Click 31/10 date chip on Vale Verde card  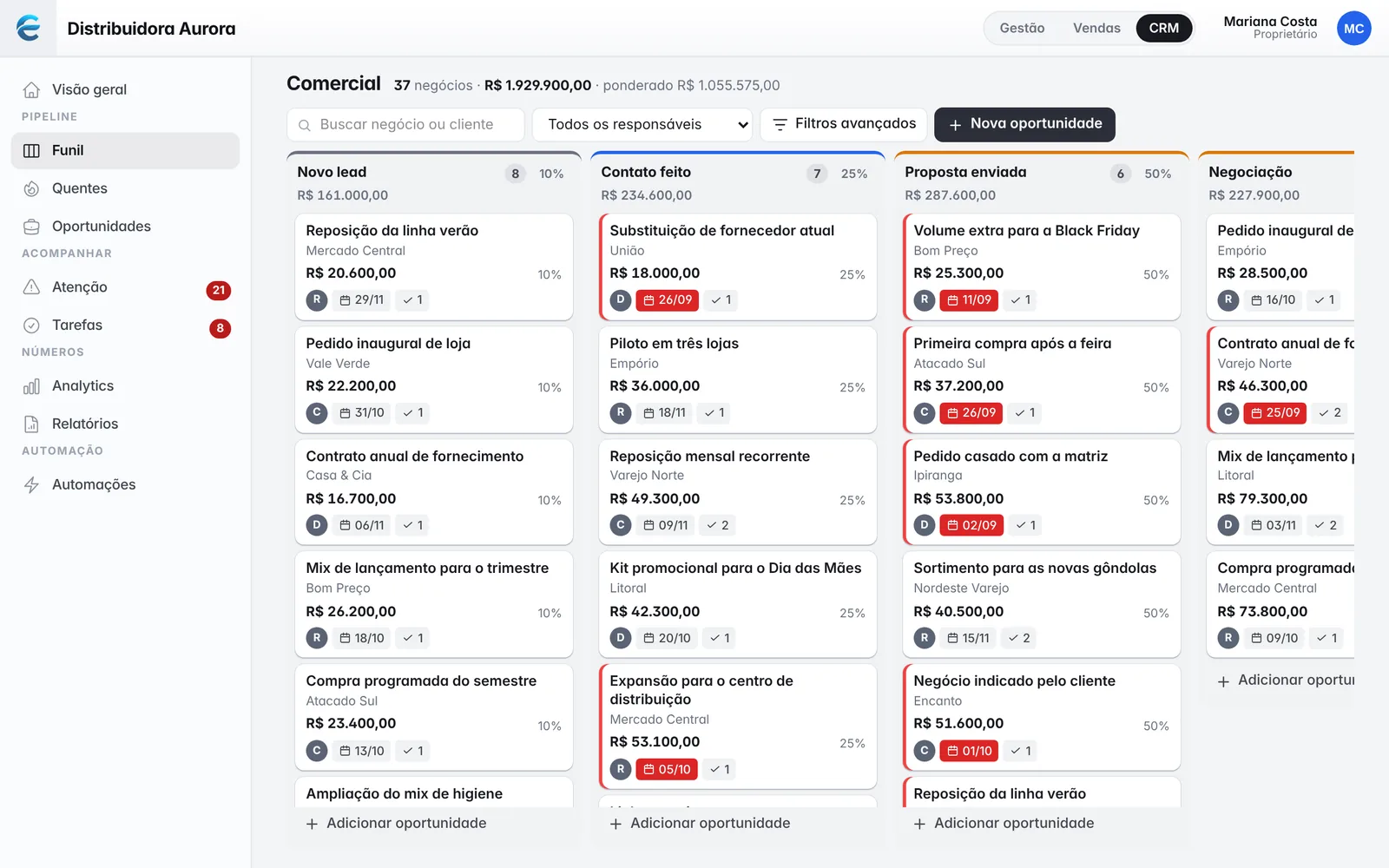tap(361, 413)
